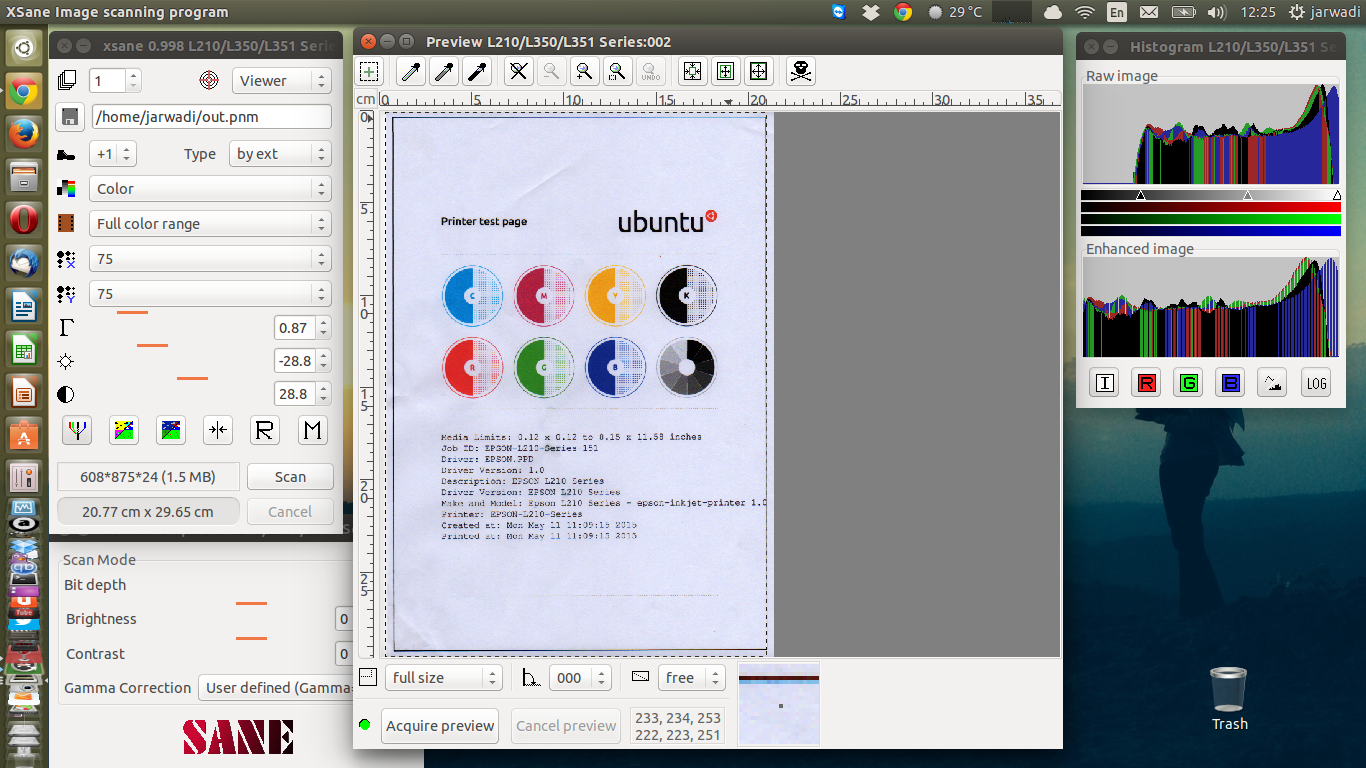
Task: Click the white point eyedropper tool
Action: [x=410, y=71]
